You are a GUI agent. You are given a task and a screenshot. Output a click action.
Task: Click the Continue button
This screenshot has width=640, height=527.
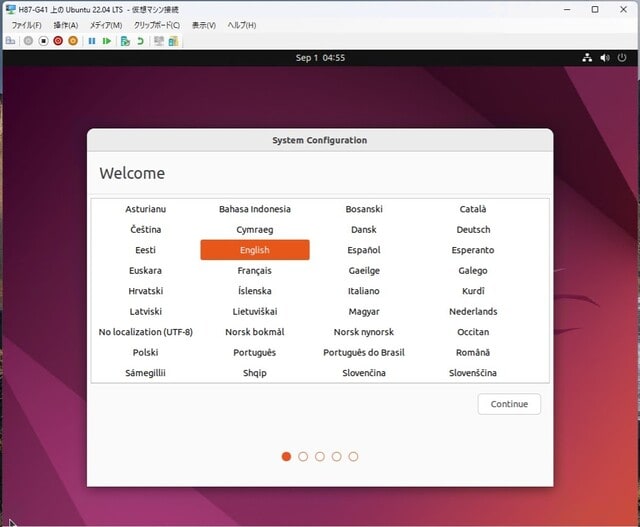509,404
